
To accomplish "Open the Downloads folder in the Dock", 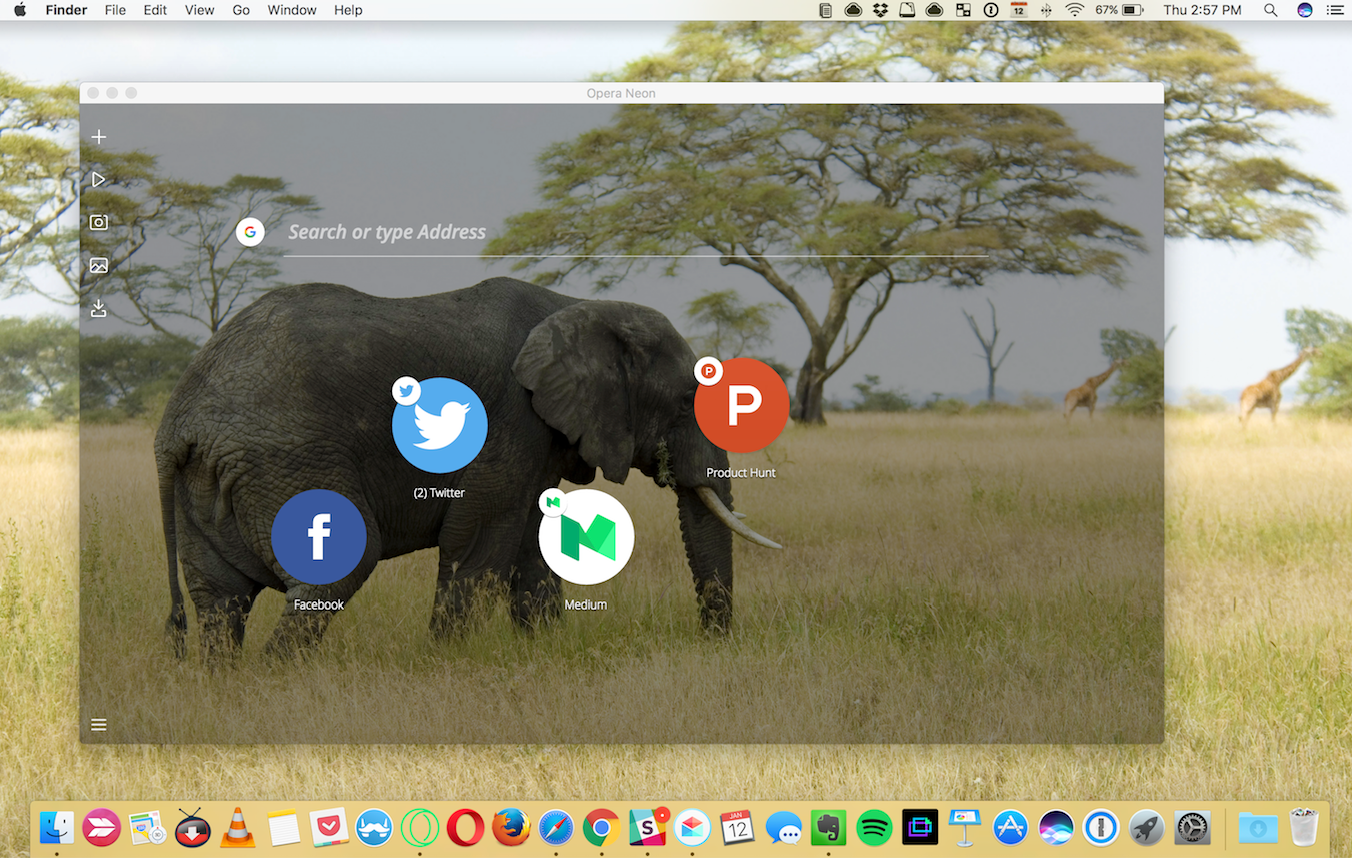I will pos(1257,827).
